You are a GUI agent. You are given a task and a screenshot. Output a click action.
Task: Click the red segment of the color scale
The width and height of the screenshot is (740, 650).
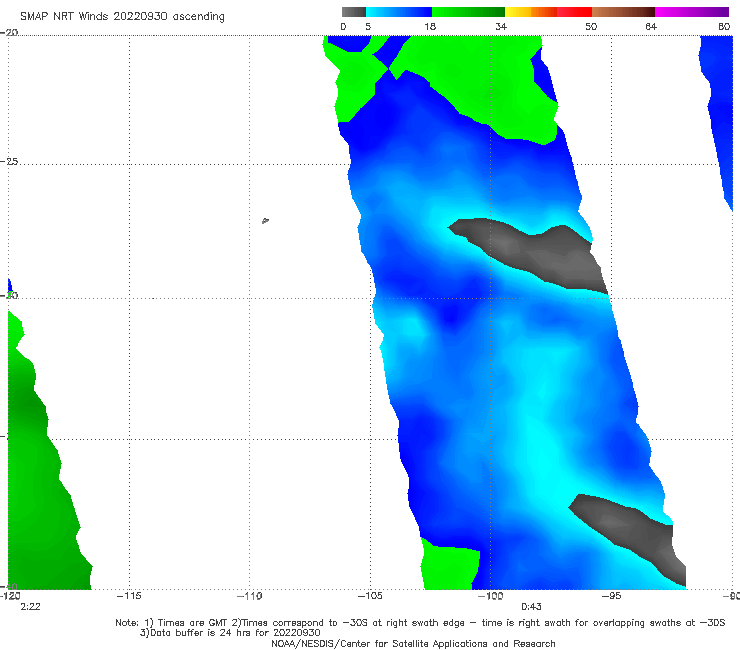[574, 12]
